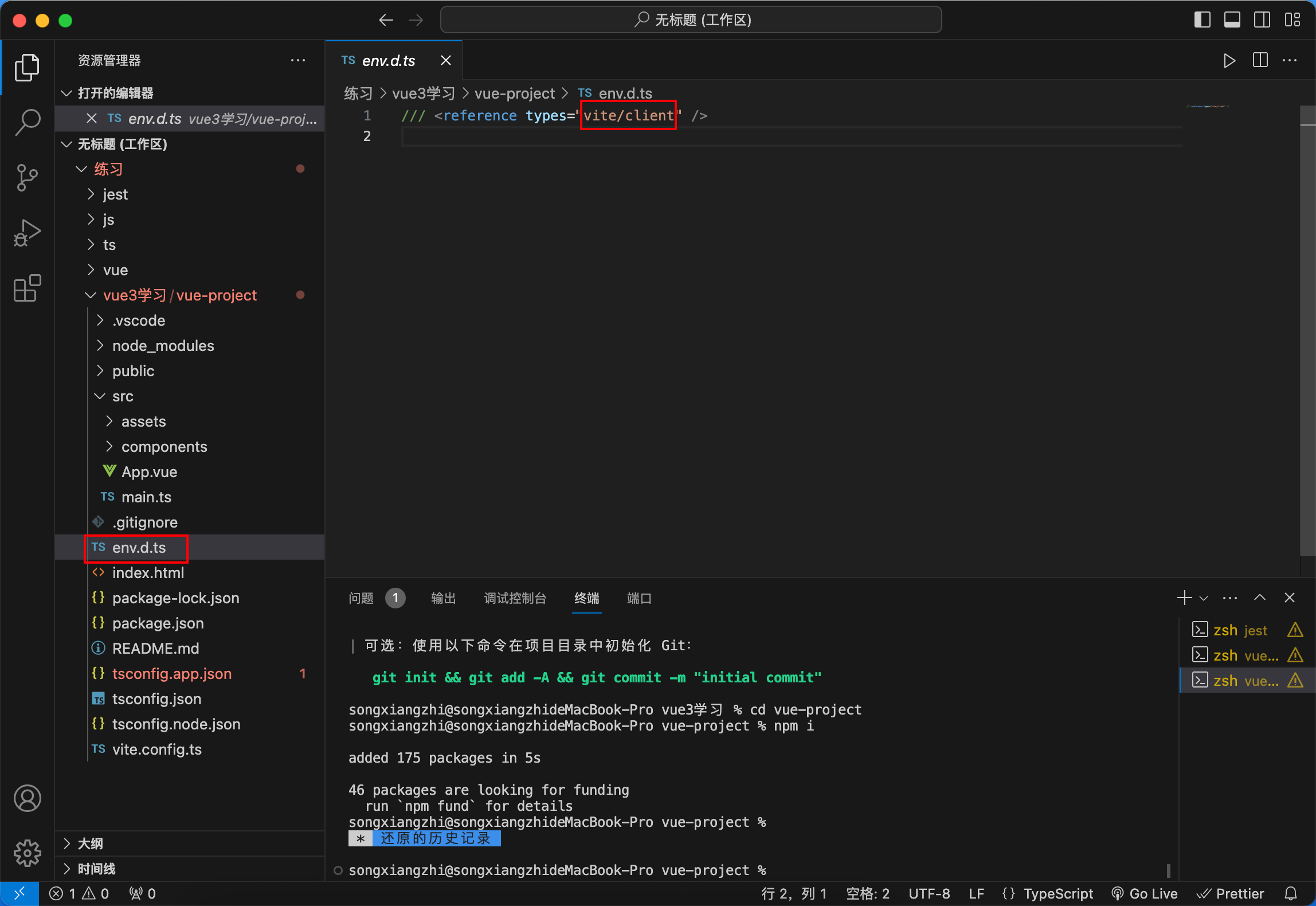
Task: Switch to the 问题 panel tab
Action: pos(360,598)
